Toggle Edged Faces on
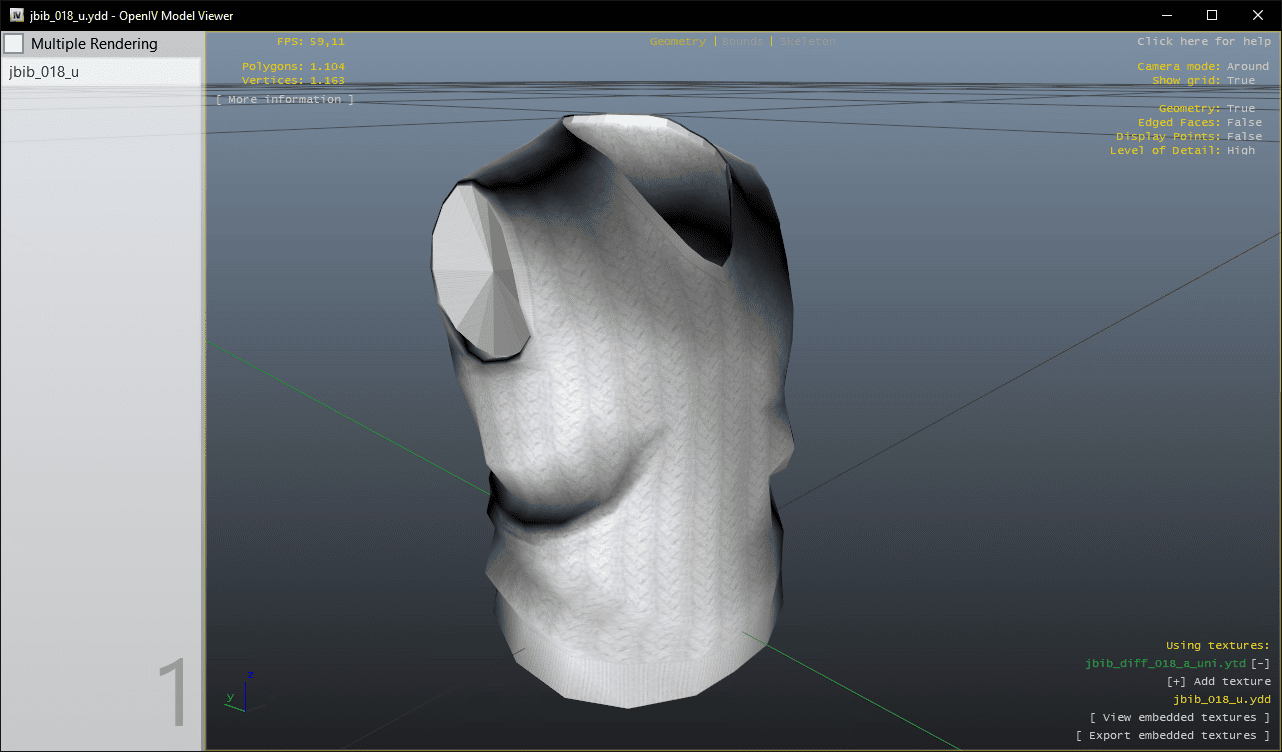 [x=1244, y=123]
